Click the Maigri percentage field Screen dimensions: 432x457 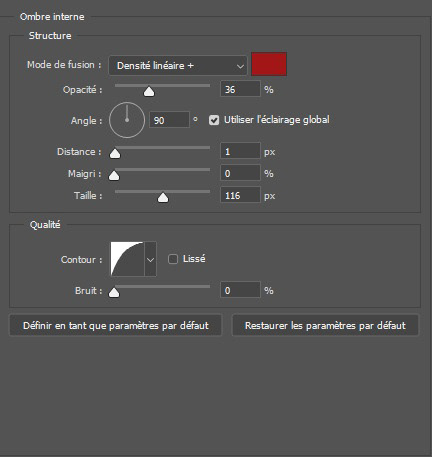tap(240, 173)
